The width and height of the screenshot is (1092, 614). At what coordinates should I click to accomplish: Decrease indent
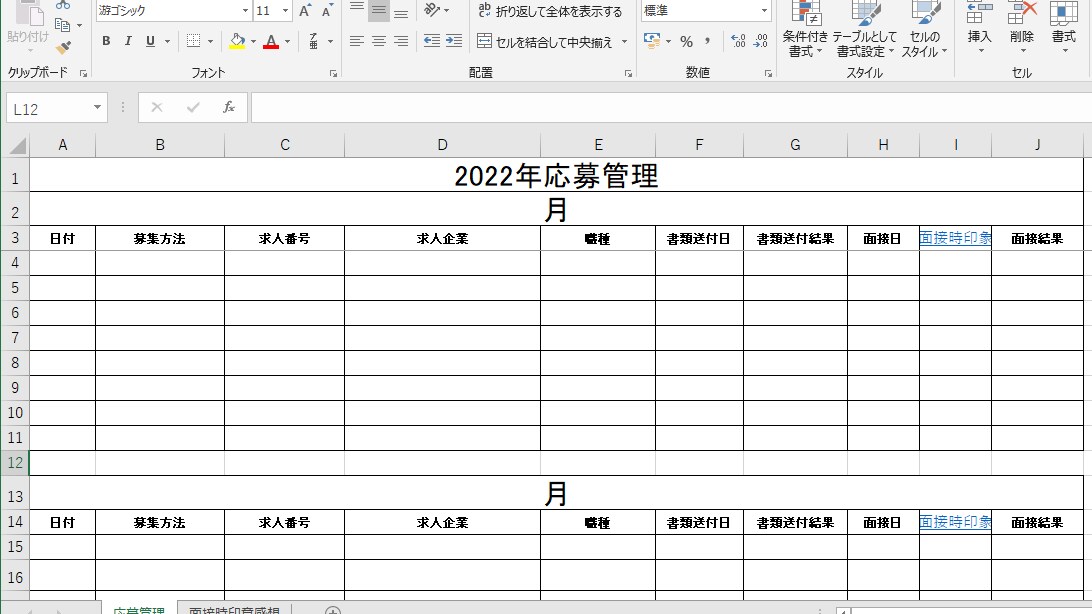pos(432,41)
